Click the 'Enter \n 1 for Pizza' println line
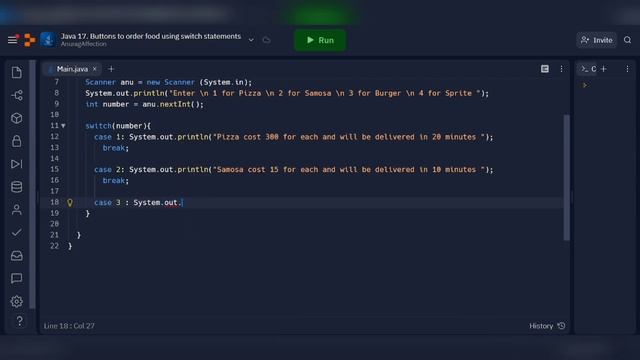This screenshot has width=640, height=360. pyautogui.click(x=287, y=93)
